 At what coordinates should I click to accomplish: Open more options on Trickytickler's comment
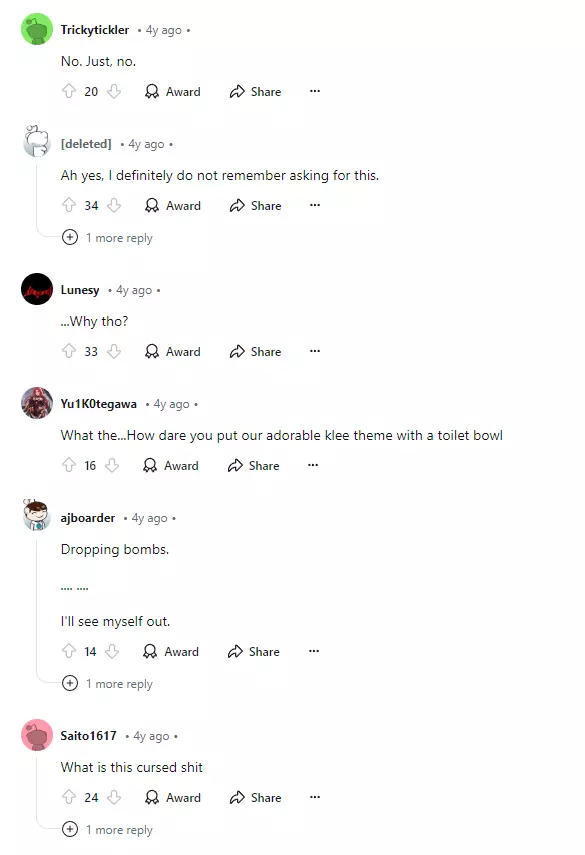click(315, 91)
